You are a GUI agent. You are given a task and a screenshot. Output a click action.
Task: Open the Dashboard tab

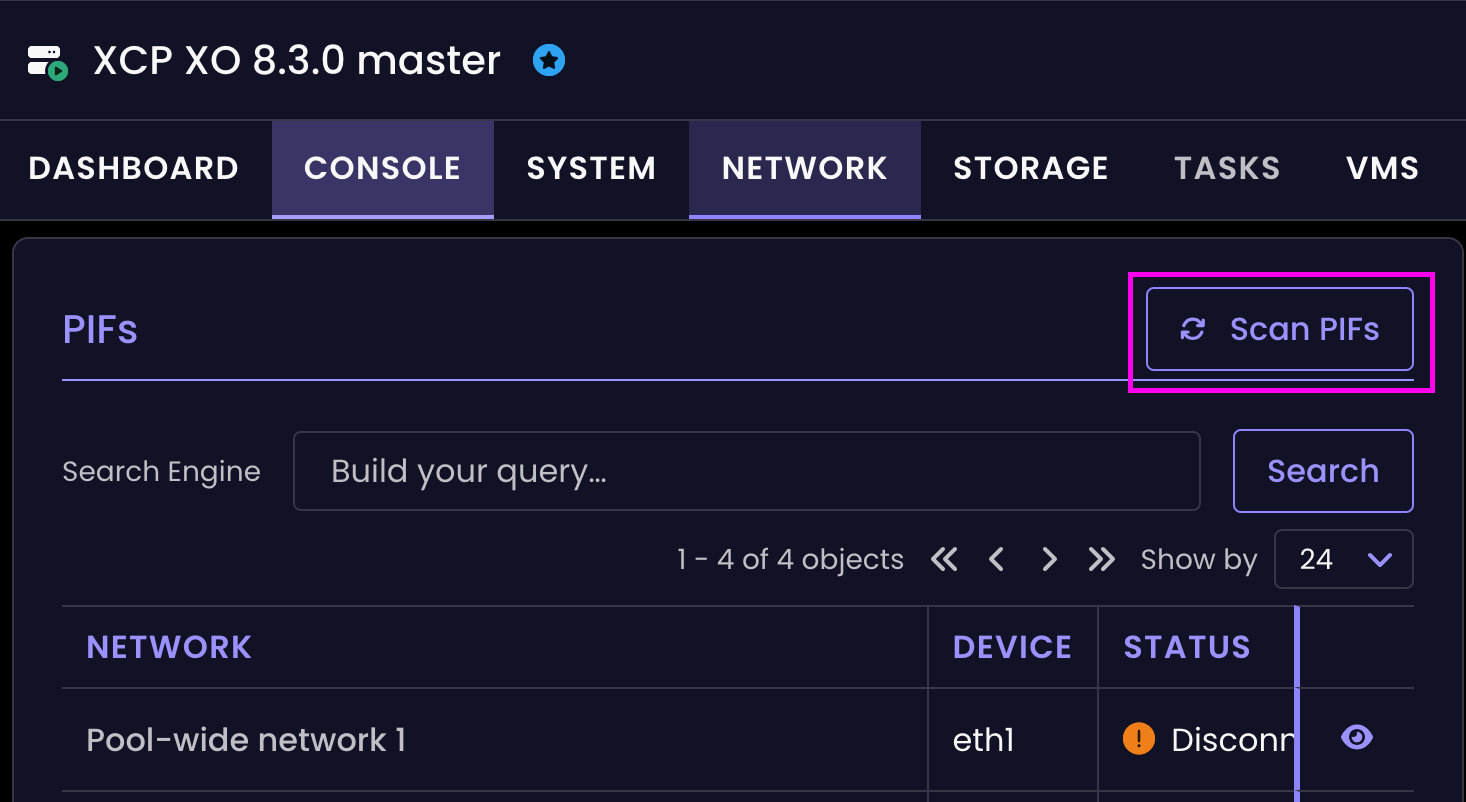(x=134, y=168)
